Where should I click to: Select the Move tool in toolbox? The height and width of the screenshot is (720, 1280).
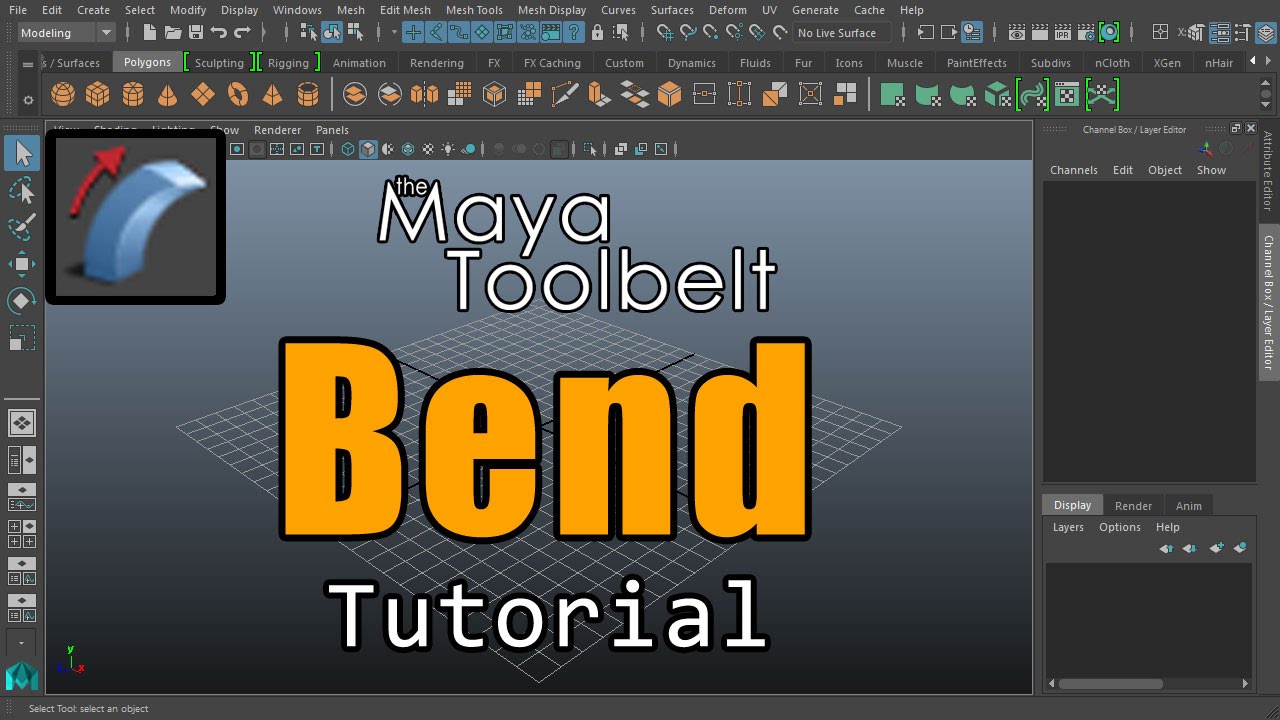coord(22,264)
